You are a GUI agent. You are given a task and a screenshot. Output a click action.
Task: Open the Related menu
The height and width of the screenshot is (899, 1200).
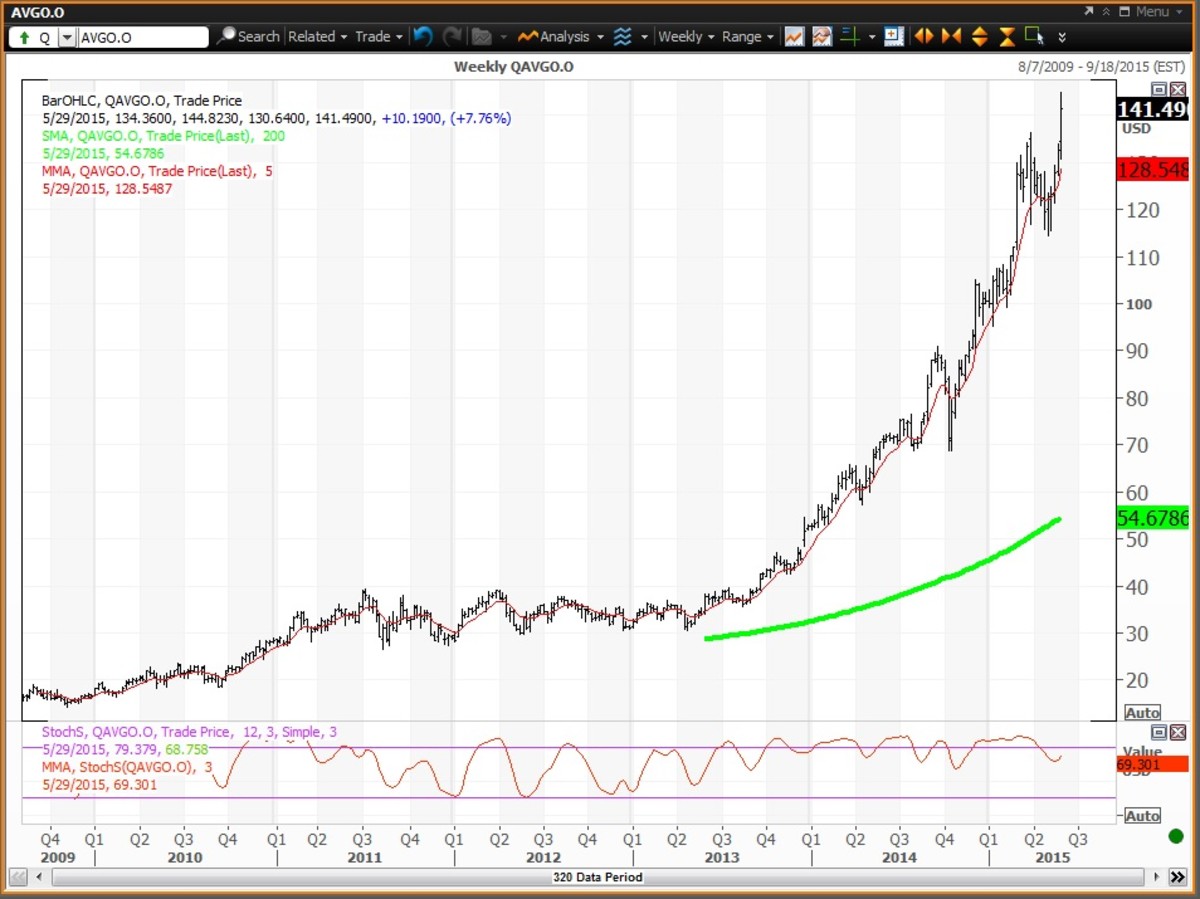[317, 37]
